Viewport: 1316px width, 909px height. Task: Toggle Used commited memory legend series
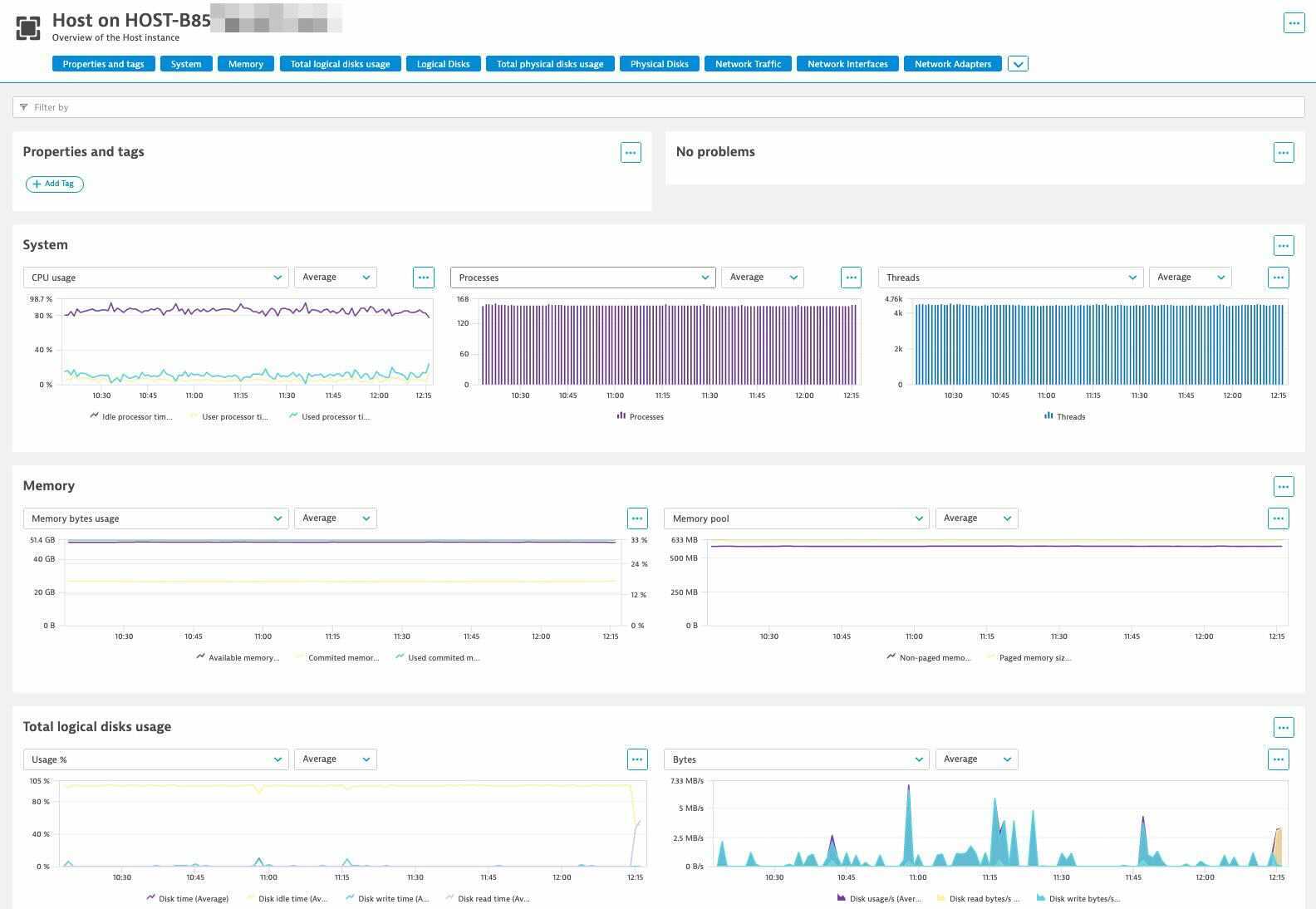[438, 658]
